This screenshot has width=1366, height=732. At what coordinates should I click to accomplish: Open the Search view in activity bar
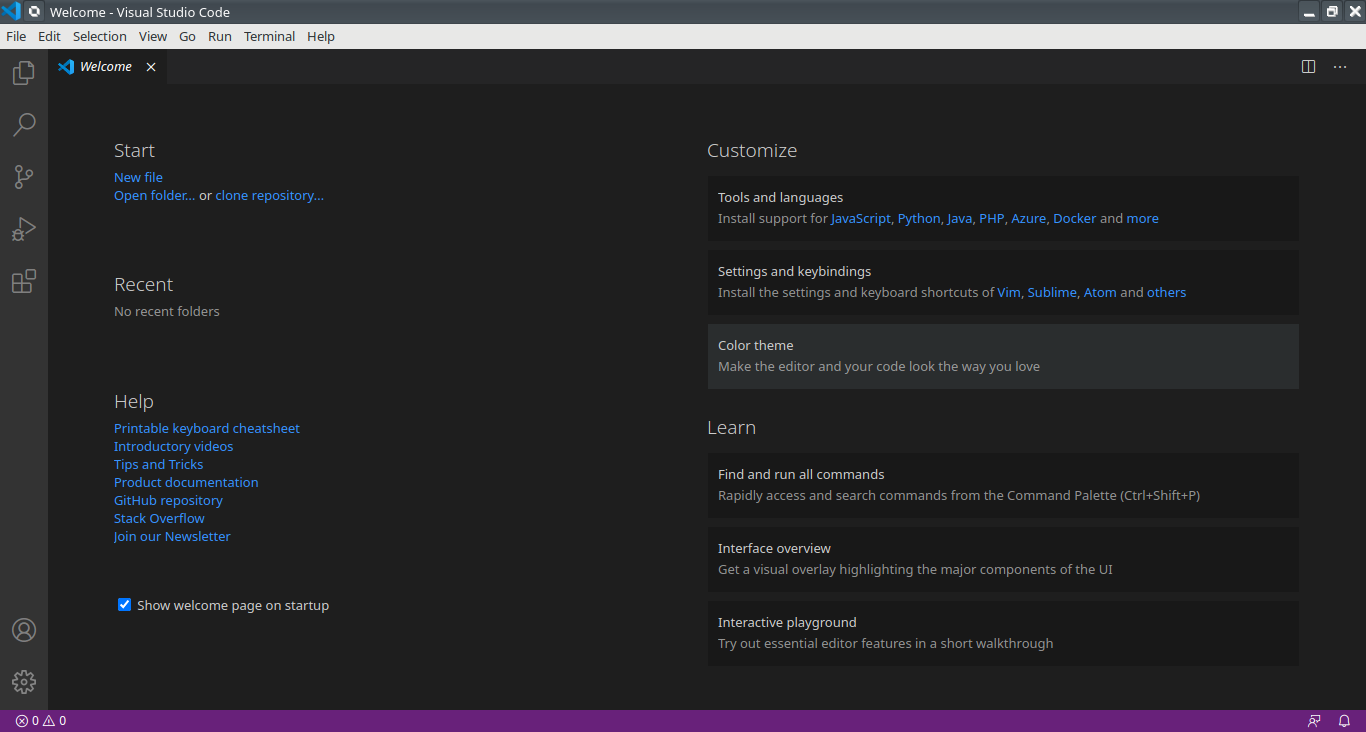click(24, 125)
